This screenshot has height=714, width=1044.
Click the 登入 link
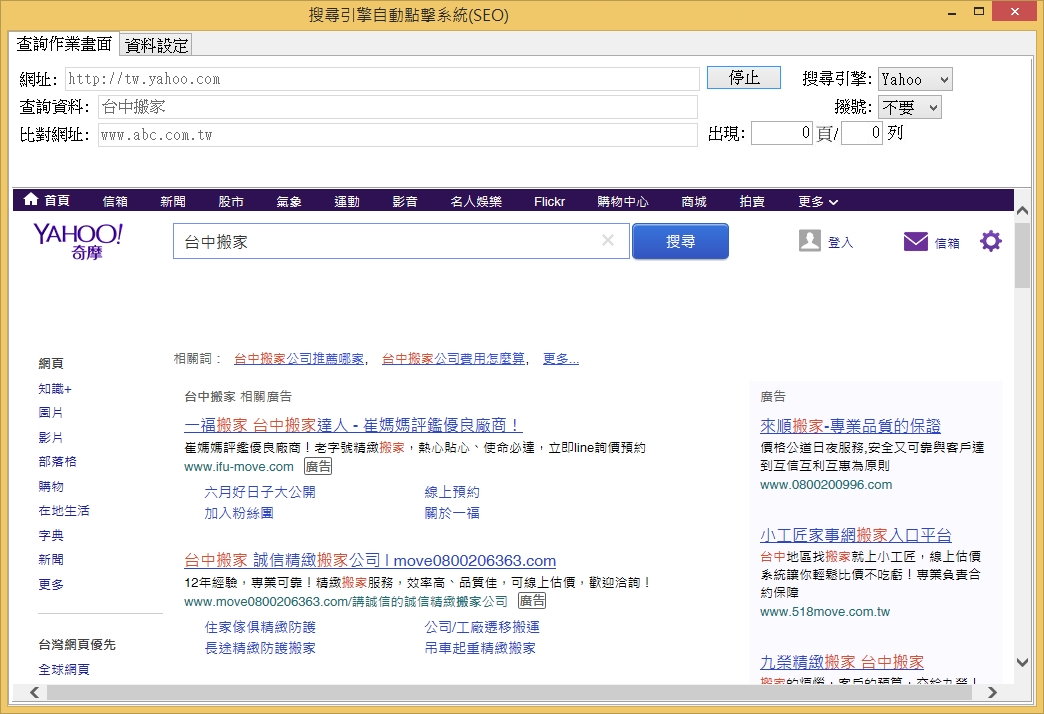(x=840, y=242)
